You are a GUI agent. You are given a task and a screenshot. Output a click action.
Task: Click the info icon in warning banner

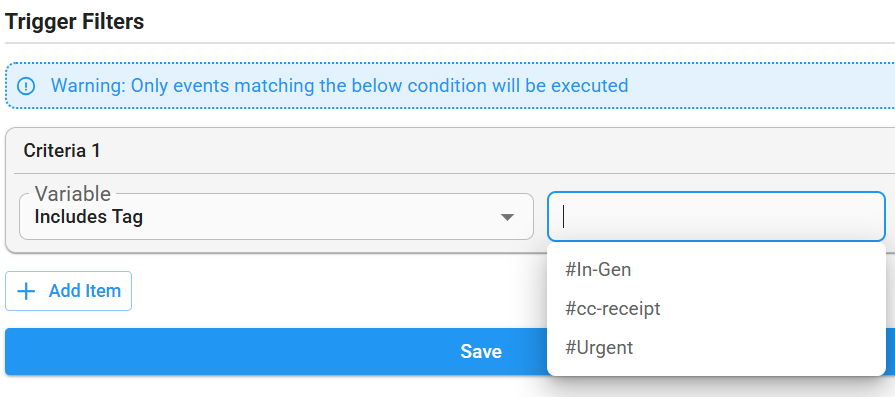pos(26,86)
